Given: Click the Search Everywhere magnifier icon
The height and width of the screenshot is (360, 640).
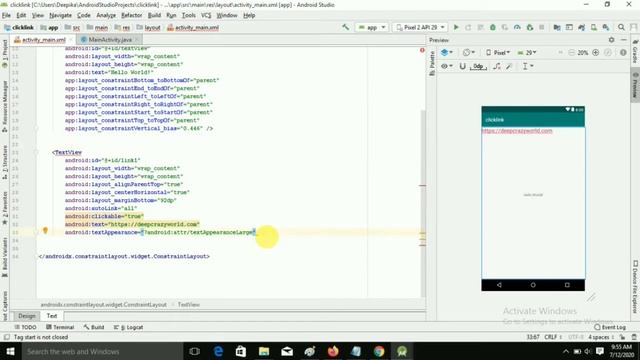Looking at the screenshot, I should click(621, 27).
